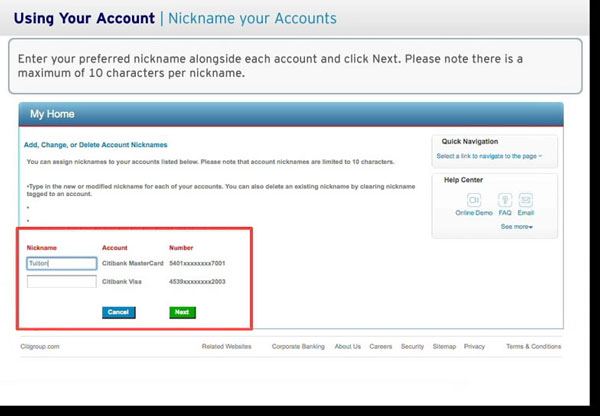Click the Add, Change, or Delete Account Nicknames heading
Screen dimensions: 600x416
(96, 145)
